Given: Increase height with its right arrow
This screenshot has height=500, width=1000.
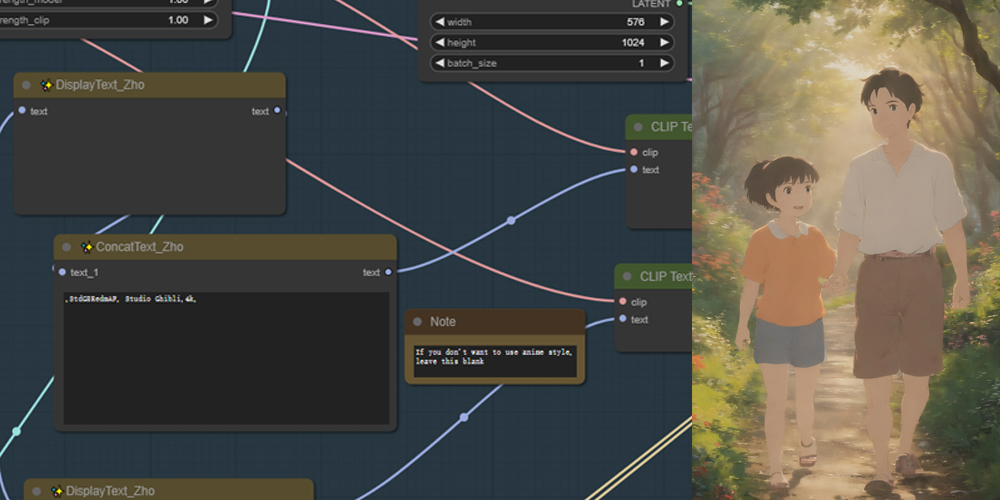Looking at the screenshot, I should point(665,43).
